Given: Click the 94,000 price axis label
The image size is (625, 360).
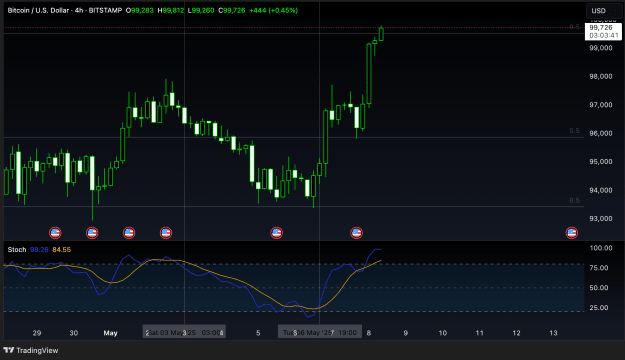Looking at the screenshot, I should coord(601,190).
